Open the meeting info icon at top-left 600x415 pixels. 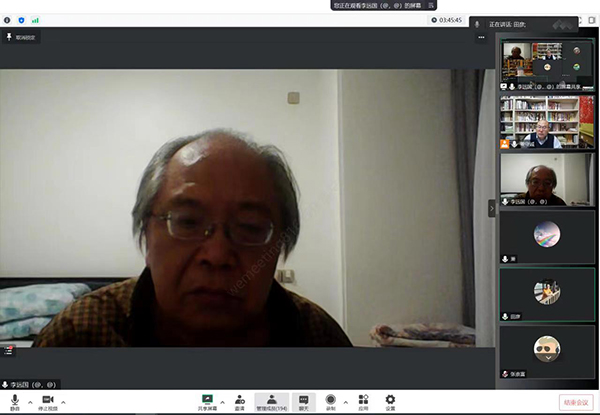point(7,20)
